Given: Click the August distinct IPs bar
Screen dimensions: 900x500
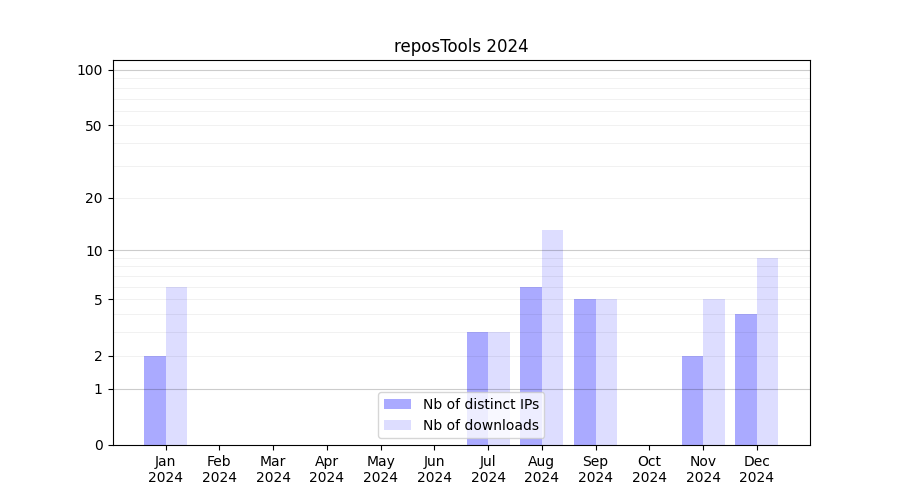Looking at the screenshot, I should point(531,366).
